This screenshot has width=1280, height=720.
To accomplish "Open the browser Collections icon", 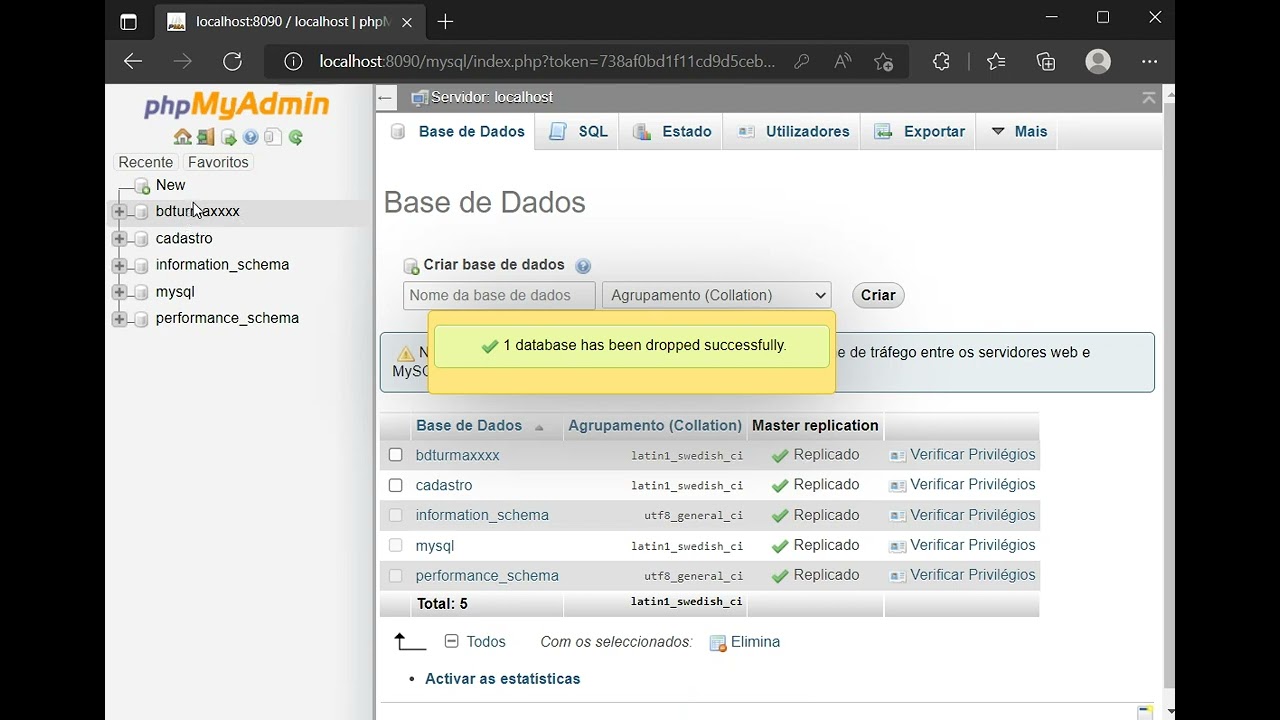I will pos(1046,62).
